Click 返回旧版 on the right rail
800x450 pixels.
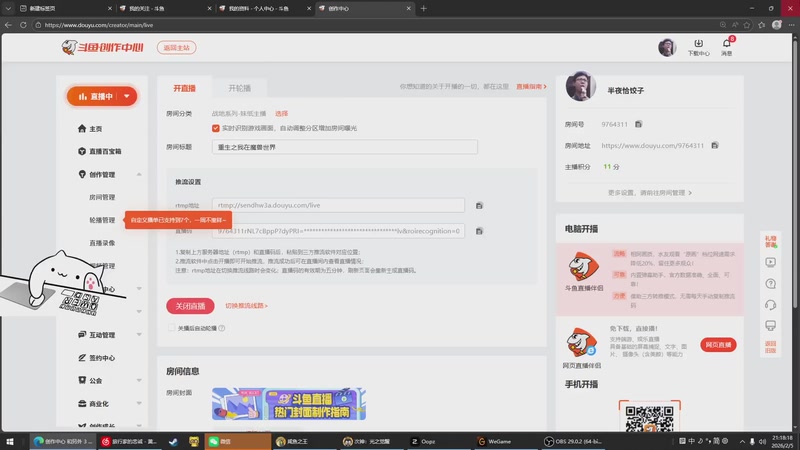770,347
